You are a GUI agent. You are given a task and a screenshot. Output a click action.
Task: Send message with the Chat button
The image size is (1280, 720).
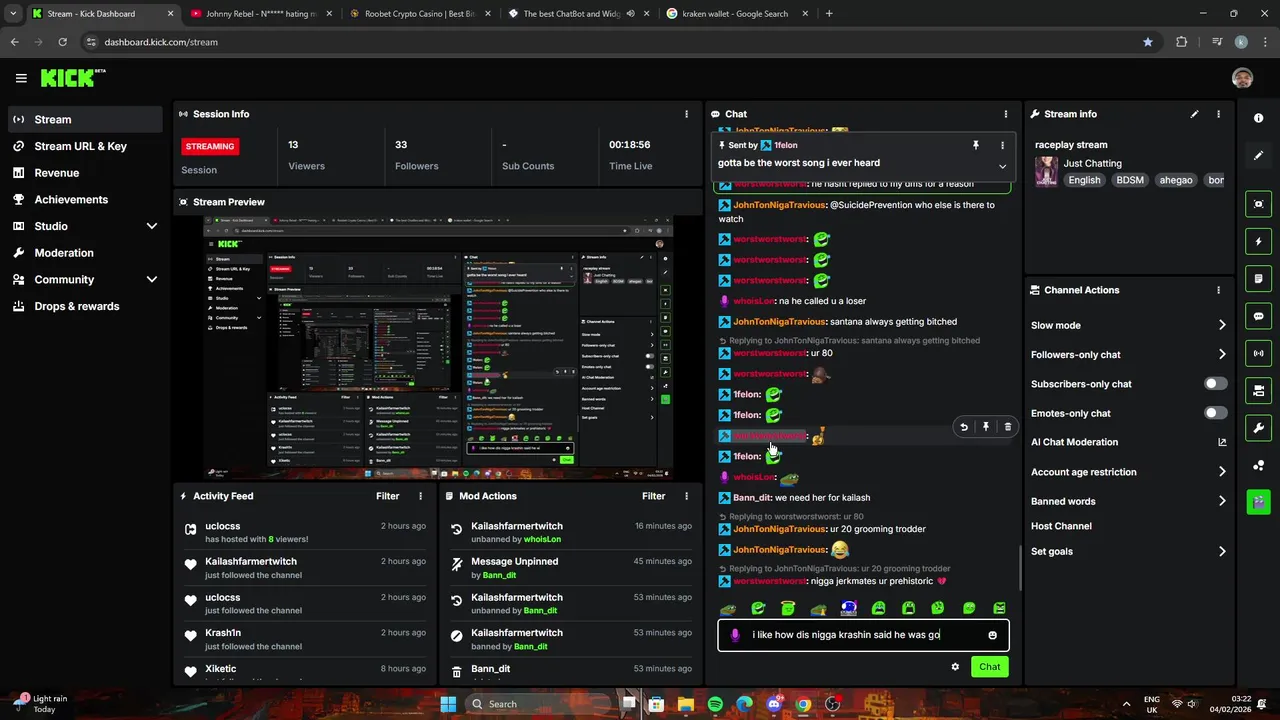pos(989,667)
